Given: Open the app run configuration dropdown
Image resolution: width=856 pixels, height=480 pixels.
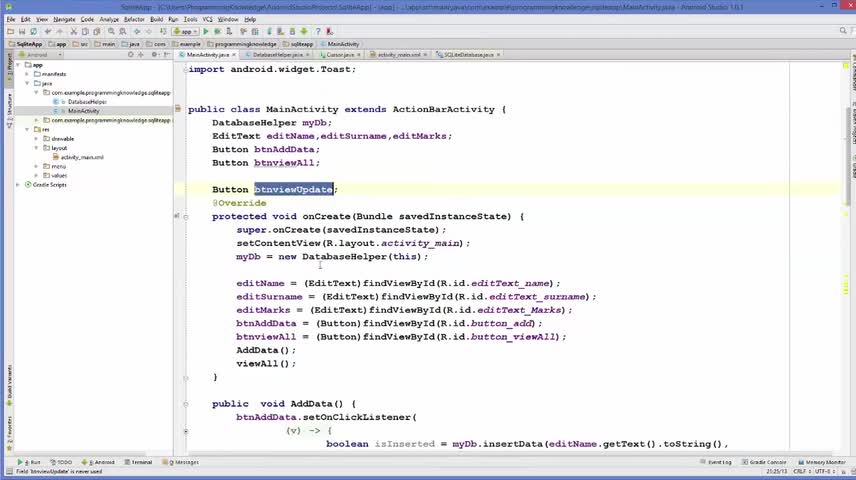Looking at the screenshot, I should tap(186, 32).
